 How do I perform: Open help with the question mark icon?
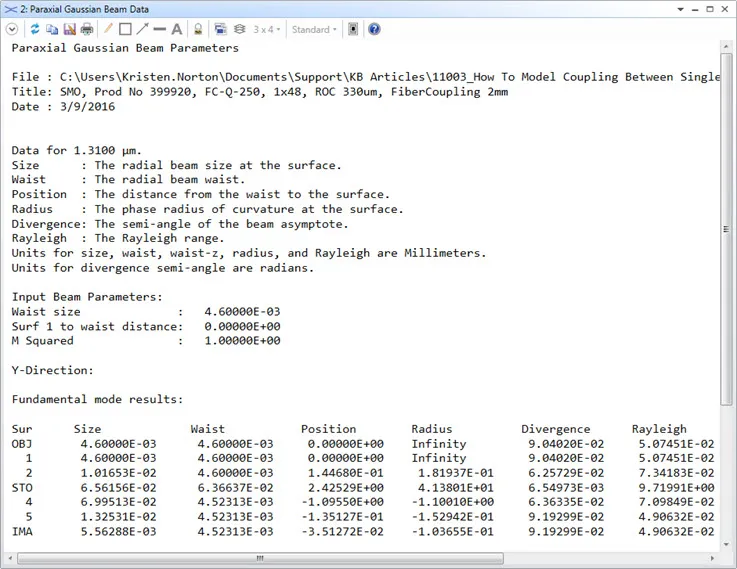374,30
